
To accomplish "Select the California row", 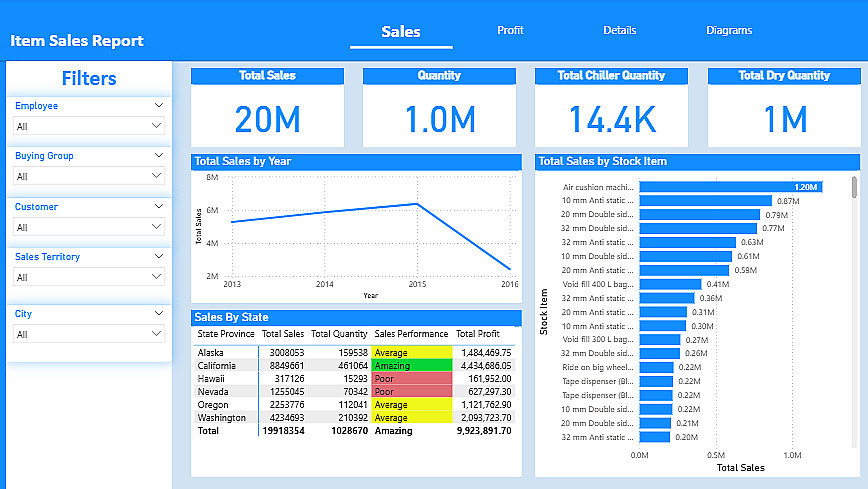I will pyautogui.click(x=354, y=366).
